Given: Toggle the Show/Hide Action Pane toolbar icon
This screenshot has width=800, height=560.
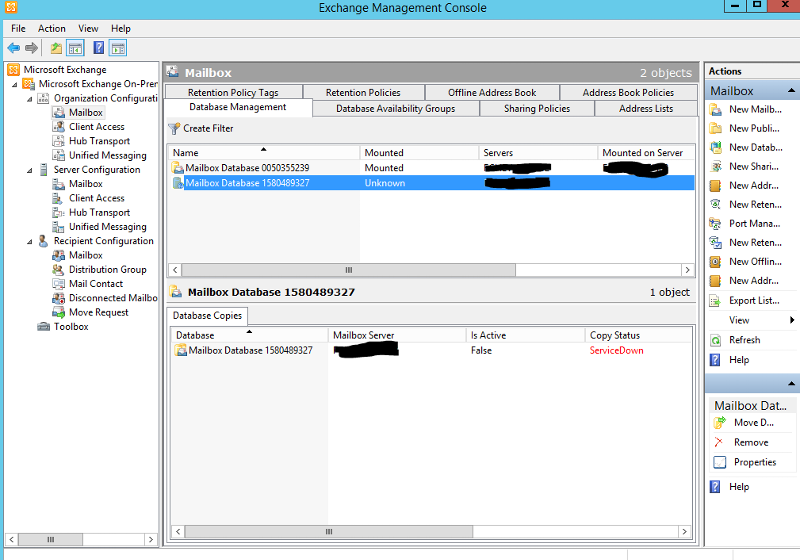Looking at the screenshot, I should click(118, 48).
